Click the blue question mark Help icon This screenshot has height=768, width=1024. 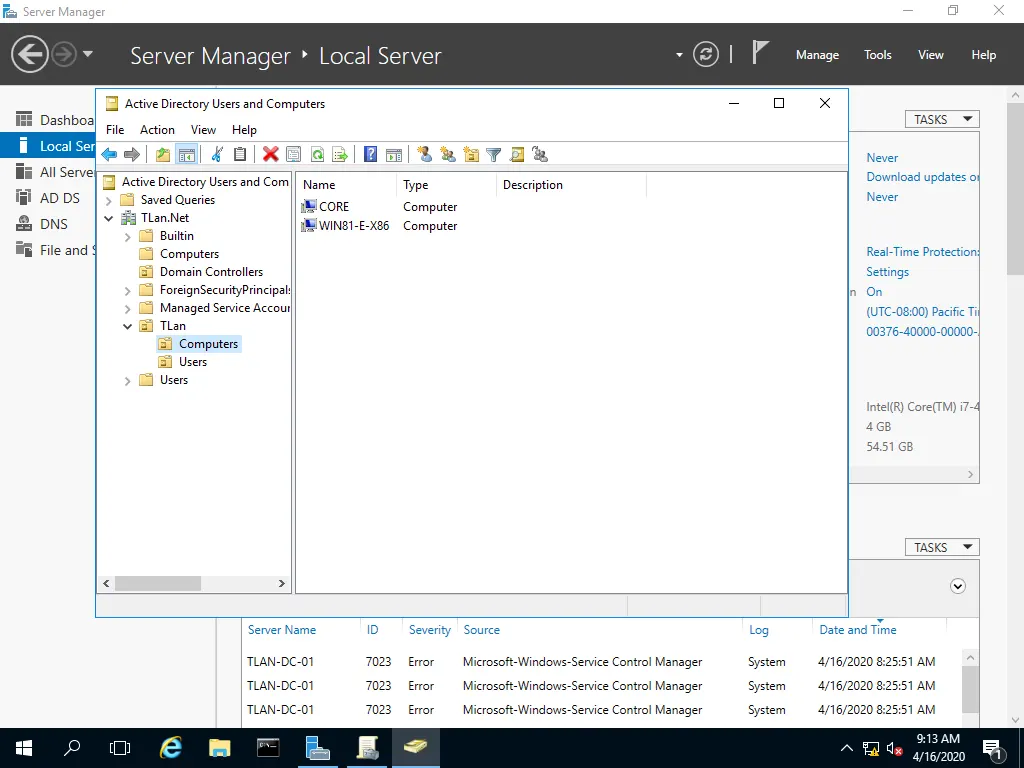click(370, 155)
